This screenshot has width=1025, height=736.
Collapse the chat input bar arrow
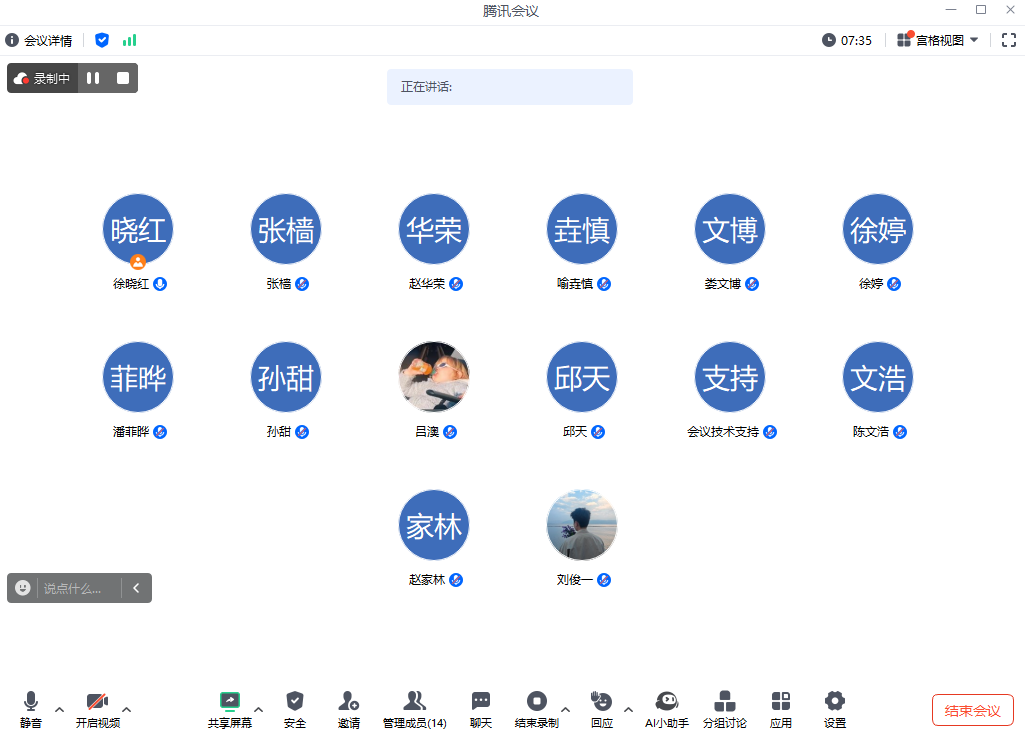pyautogui.click(x=136, y=588)
